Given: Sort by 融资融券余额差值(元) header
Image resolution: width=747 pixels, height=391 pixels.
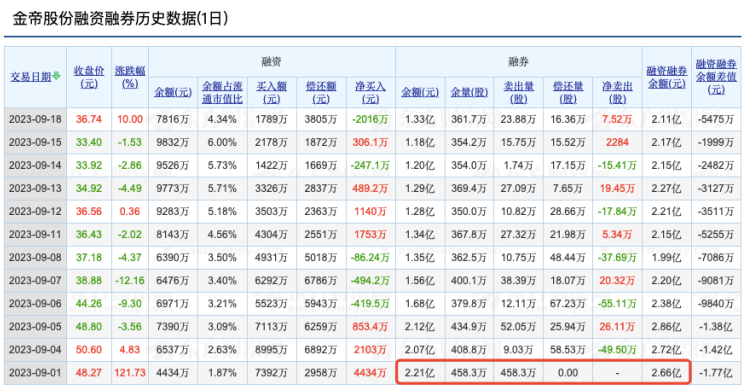Looking at the screenshot, I should [x=716, y=77].
